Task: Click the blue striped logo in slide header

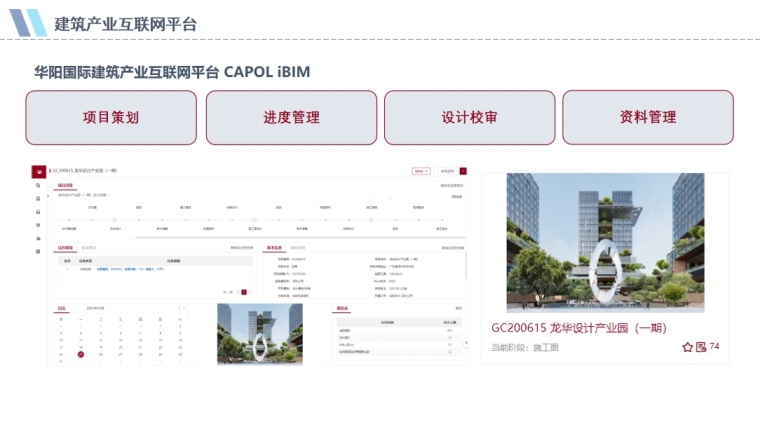Action: point(27,23)
